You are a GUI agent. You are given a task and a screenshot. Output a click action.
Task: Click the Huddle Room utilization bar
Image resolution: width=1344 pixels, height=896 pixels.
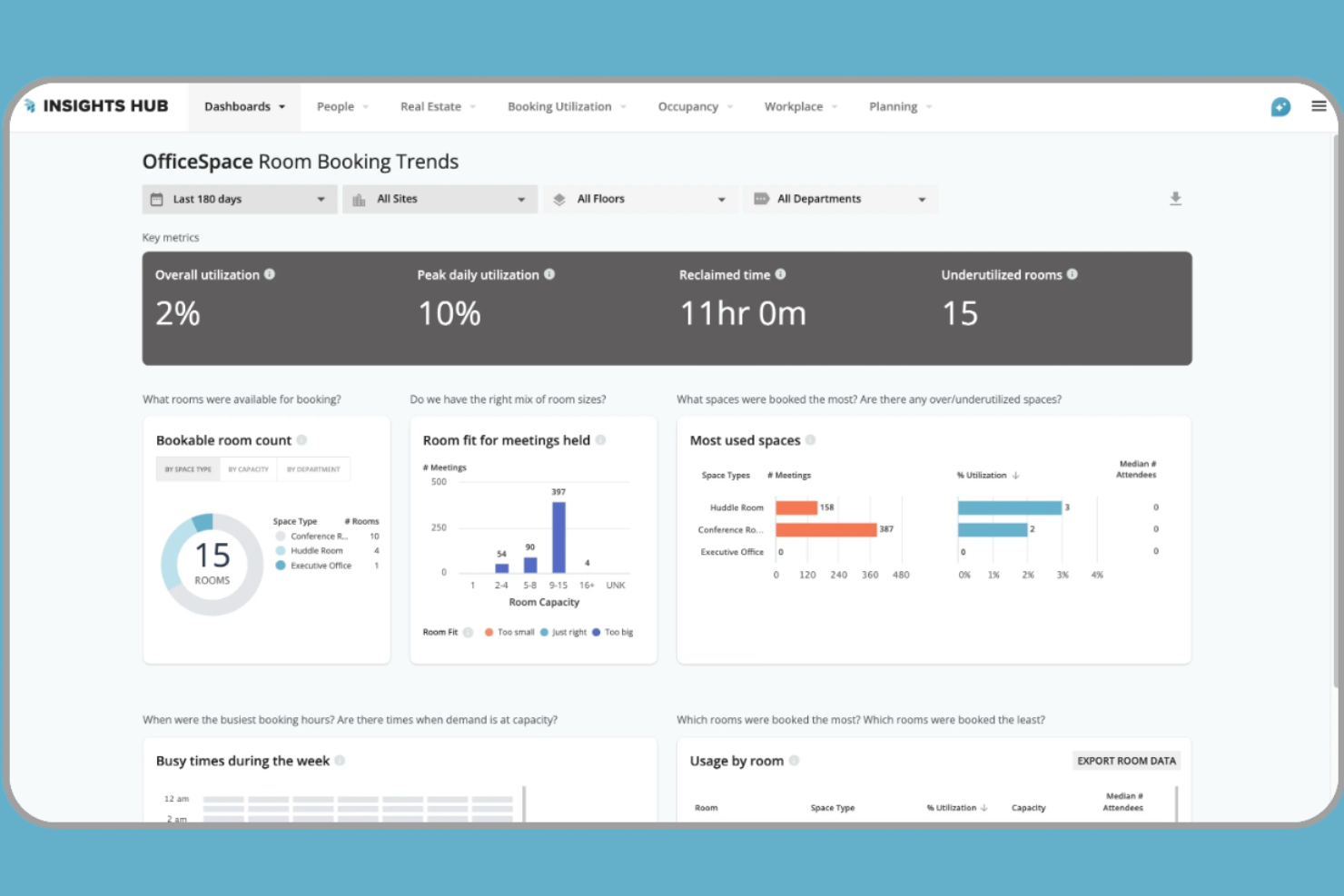[x=1010, y=507]
